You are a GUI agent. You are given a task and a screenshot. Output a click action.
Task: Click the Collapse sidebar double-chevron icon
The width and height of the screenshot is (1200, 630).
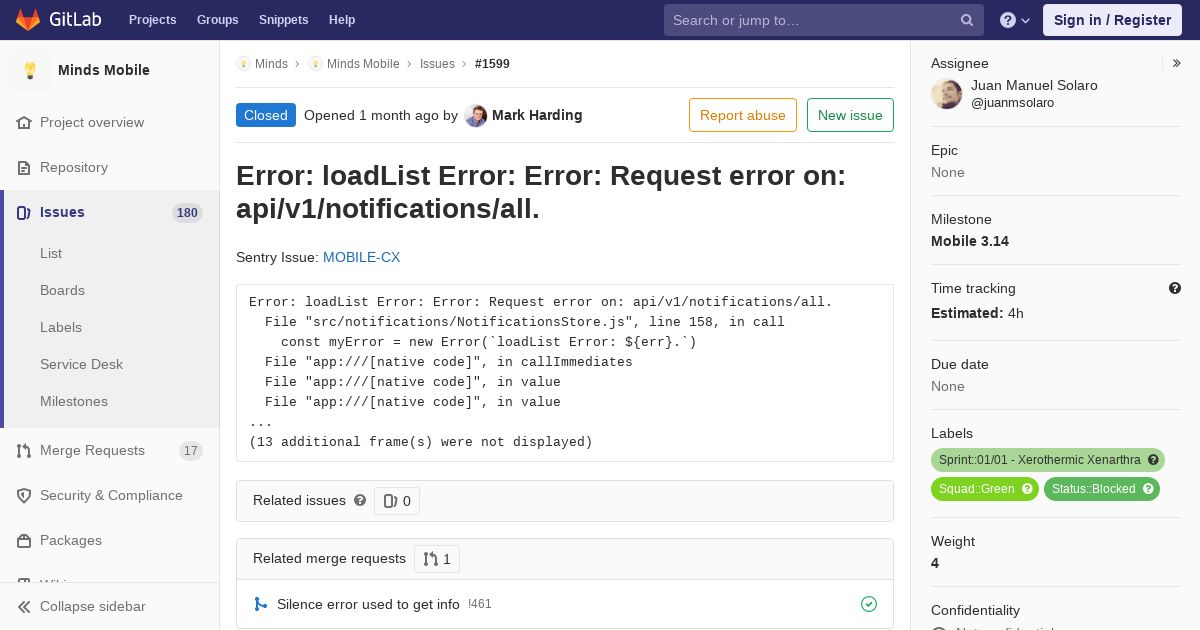pos(24,606)
